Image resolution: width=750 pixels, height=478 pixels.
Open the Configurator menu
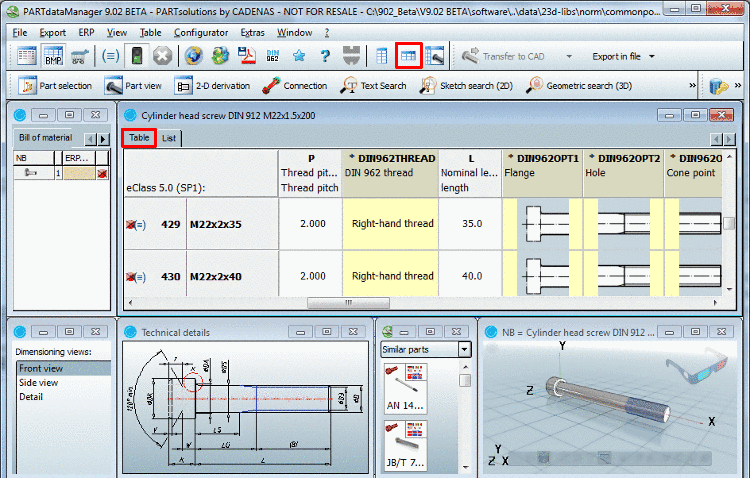coord(201,32)
